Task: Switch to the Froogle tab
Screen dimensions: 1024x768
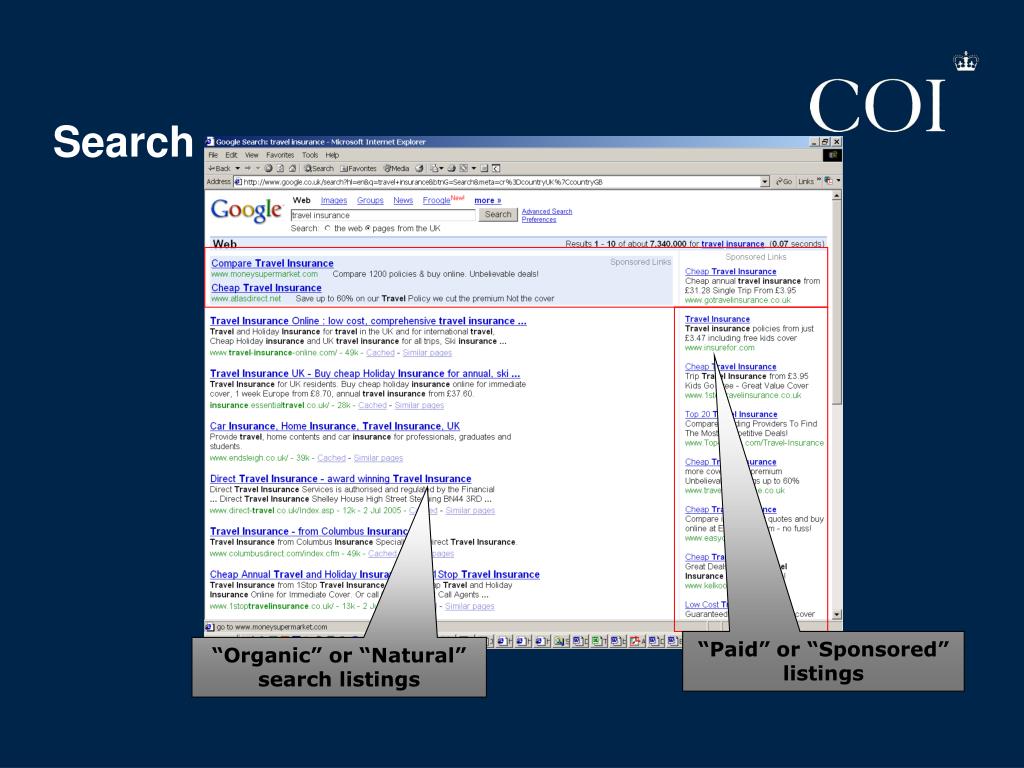Action: coord(436,200)
